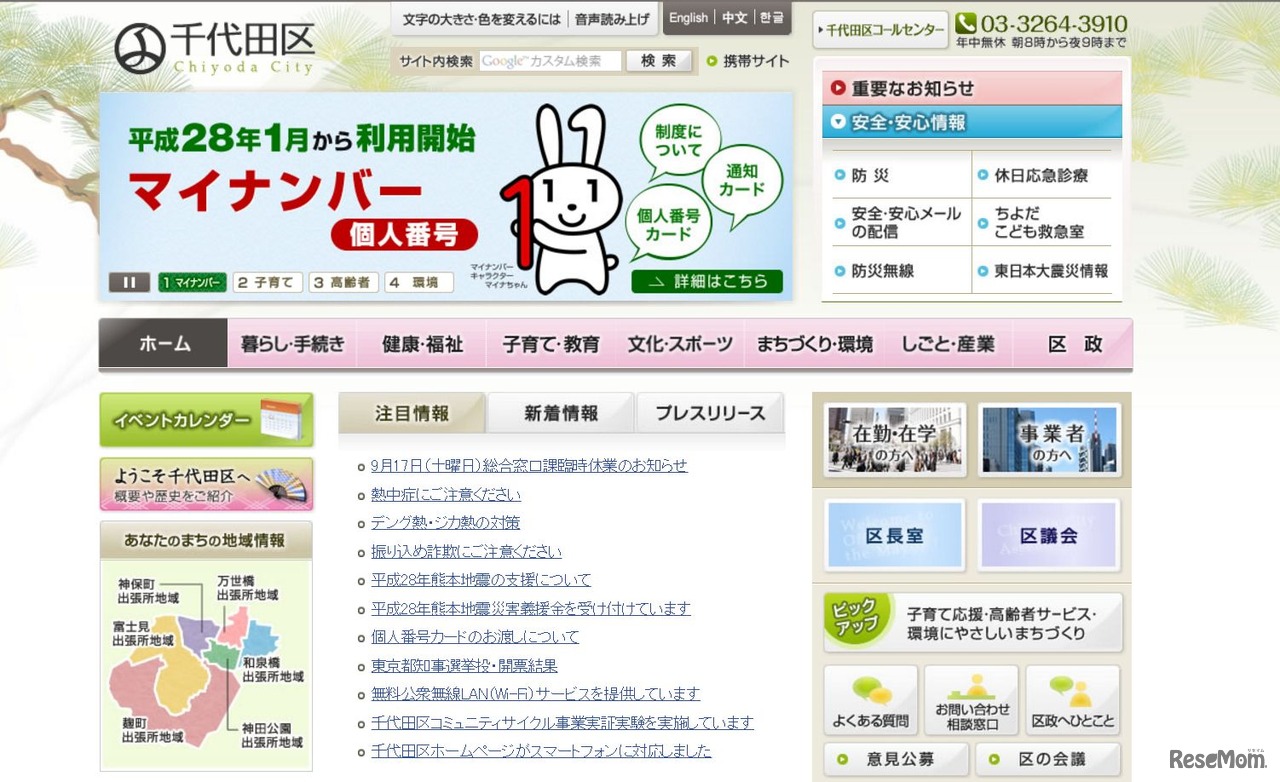Screen dimensions: 1280x782
Task: Show banner slide 2 子育て
Action: [x=268, y=282]
